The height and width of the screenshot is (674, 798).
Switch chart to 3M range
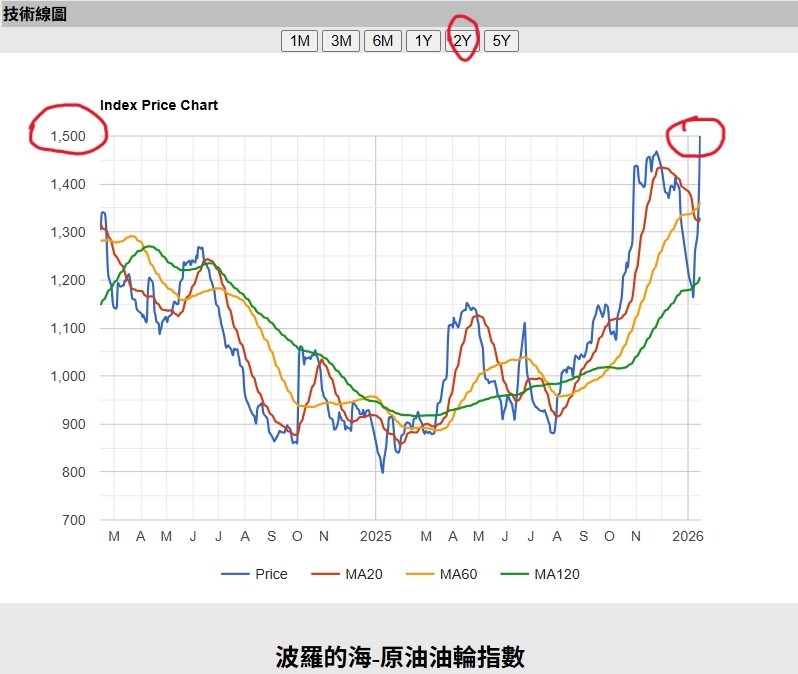tap(341, 41)
